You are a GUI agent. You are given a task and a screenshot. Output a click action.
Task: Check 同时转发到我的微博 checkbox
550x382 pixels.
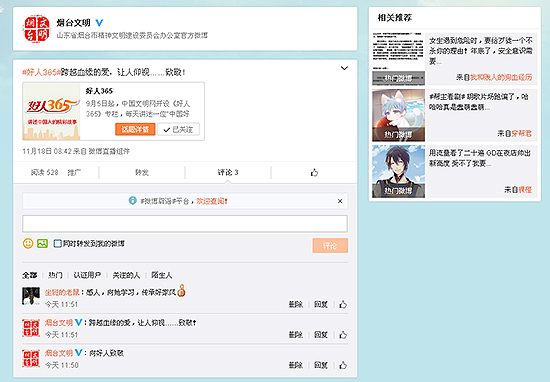click(57, 243)
